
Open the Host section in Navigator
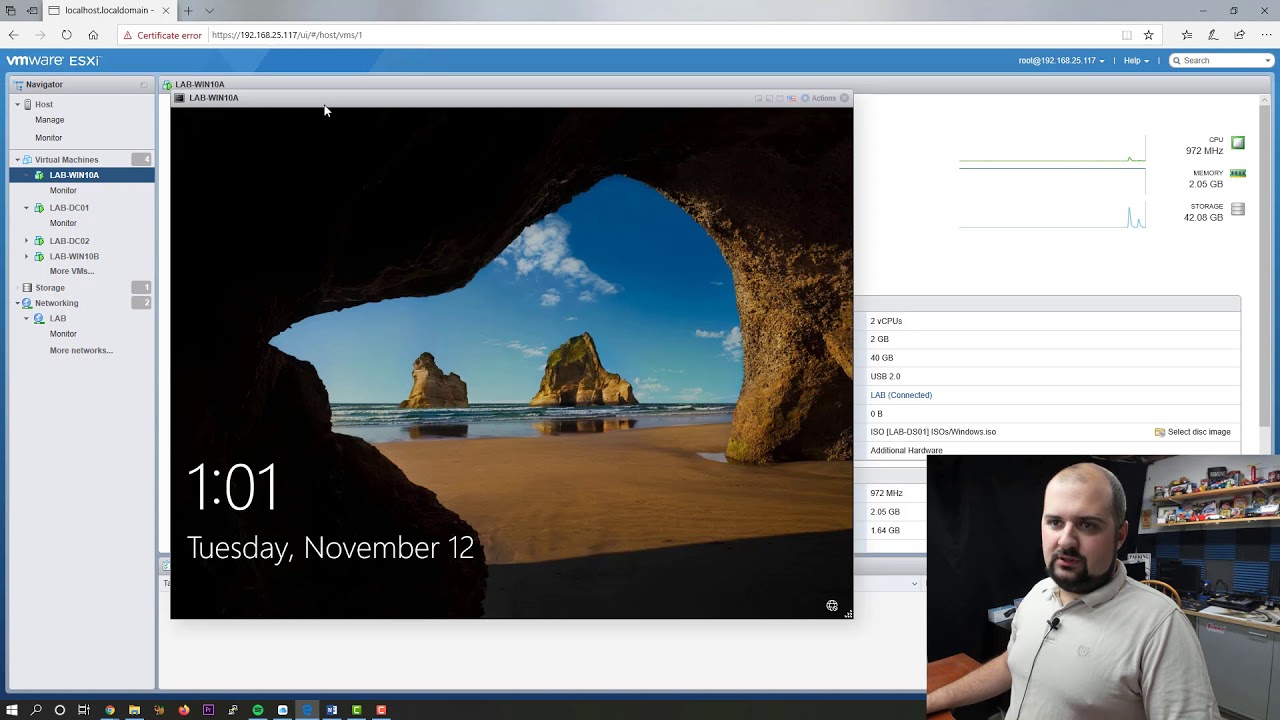pos(44,104)
